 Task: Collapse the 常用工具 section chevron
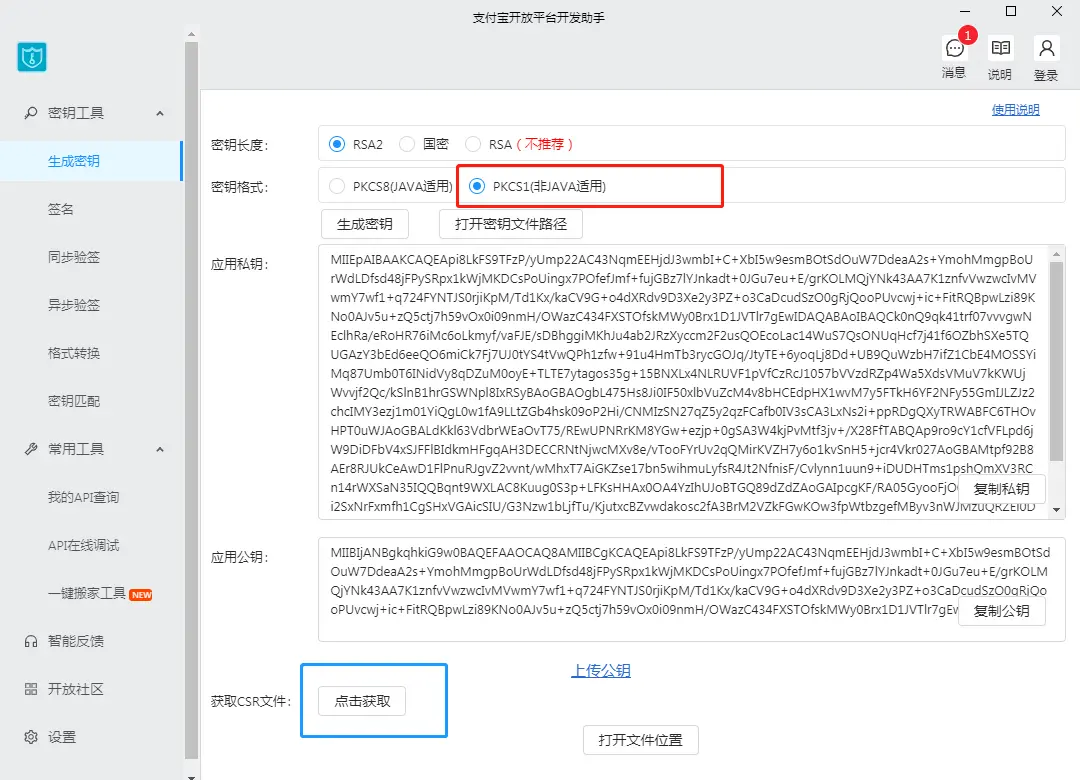coord(160,449)
